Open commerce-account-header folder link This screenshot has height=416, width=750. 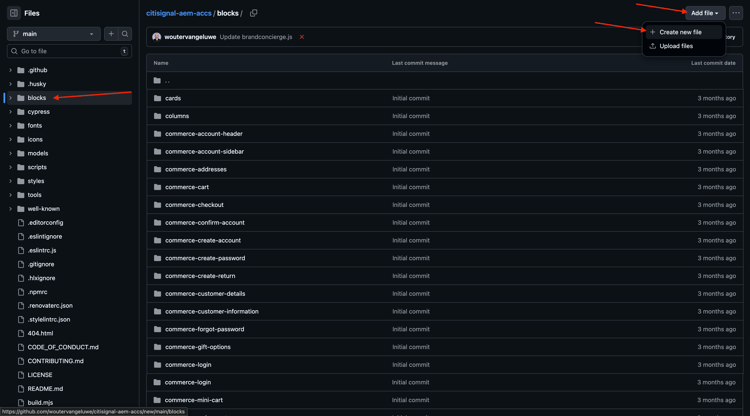click(204, 134)
